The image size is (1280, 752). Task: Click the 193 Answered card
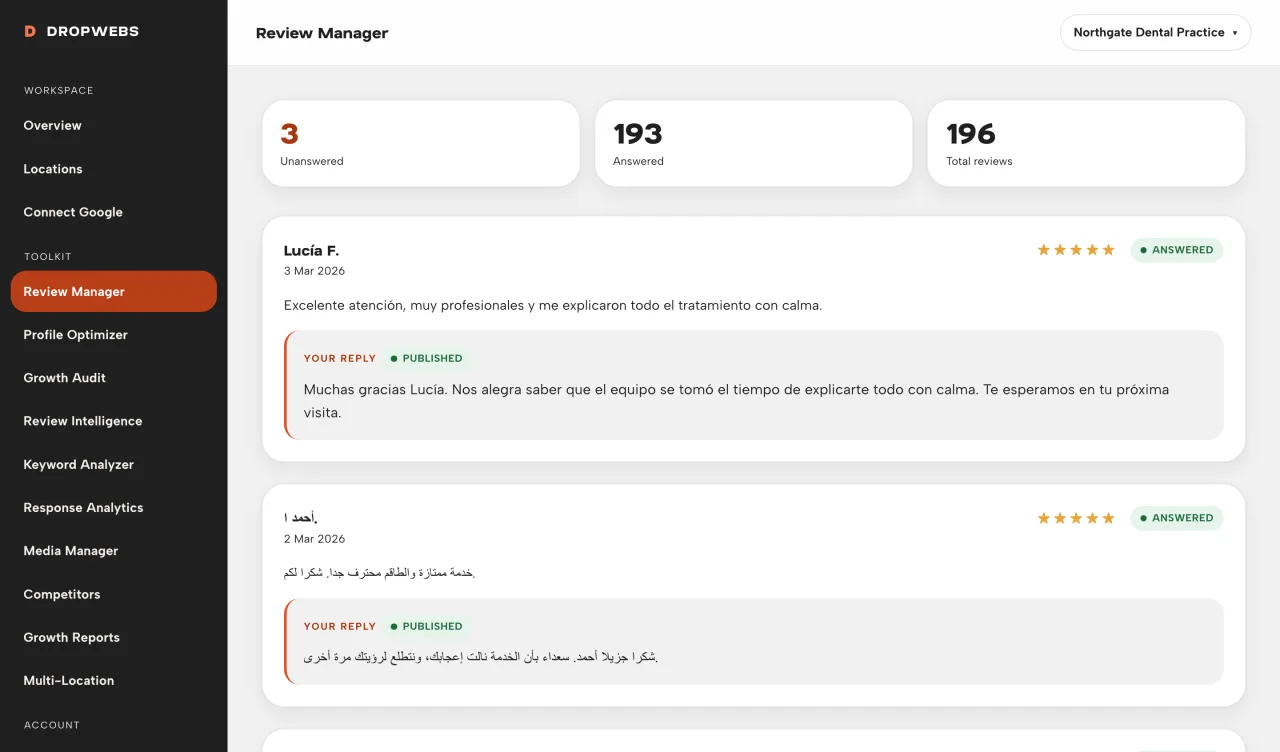(x=753, y=143)
